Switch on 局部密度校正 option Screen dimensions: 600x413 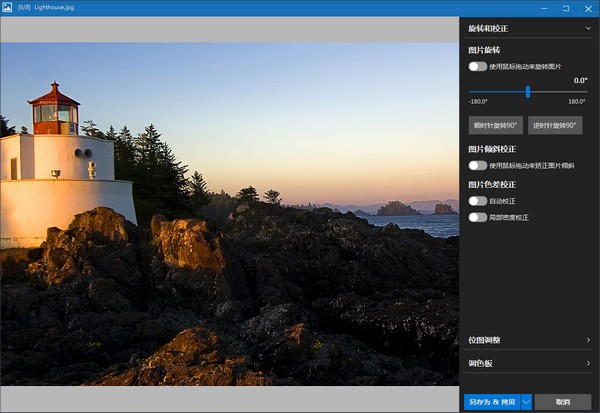(x=478, y=217)
